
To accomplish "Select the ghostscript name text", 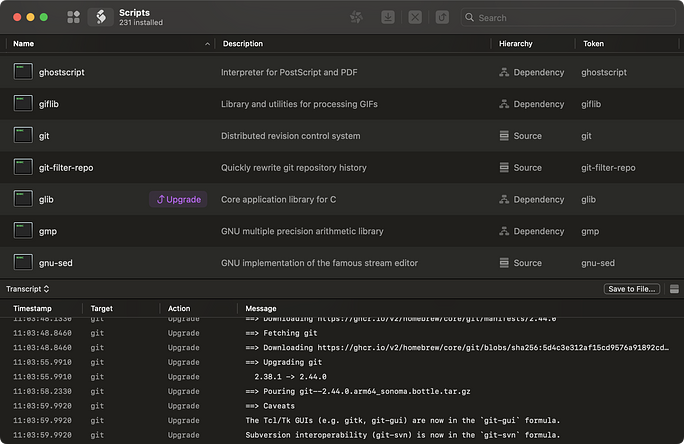I will tap(62, 72).
